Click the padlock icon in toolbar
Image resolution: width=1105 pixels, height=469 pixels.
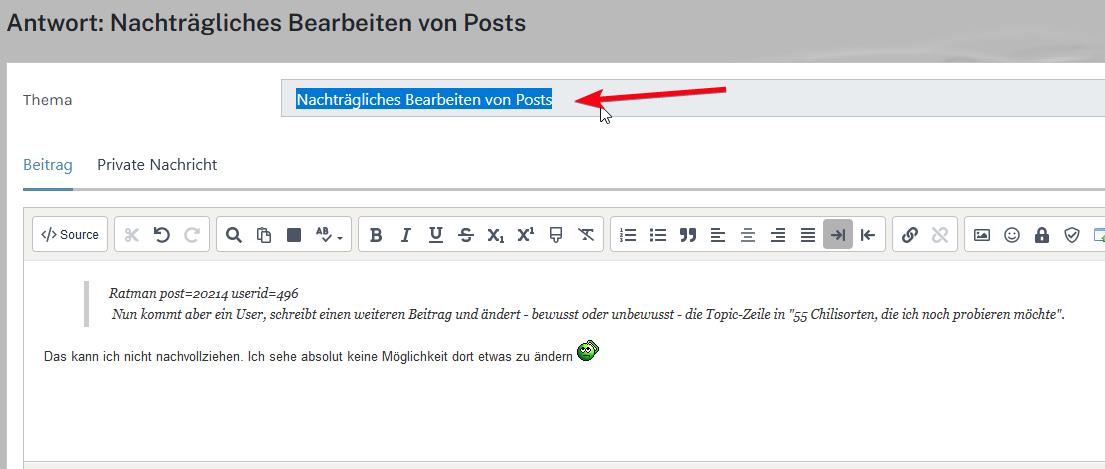1042,235
